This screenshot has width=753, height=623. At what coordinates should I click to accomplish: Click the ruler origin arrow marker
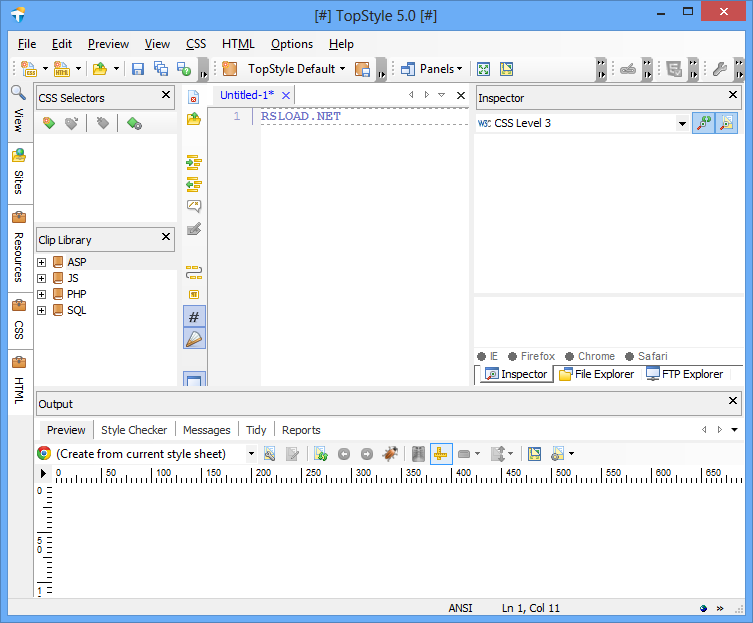click(43, 474)
